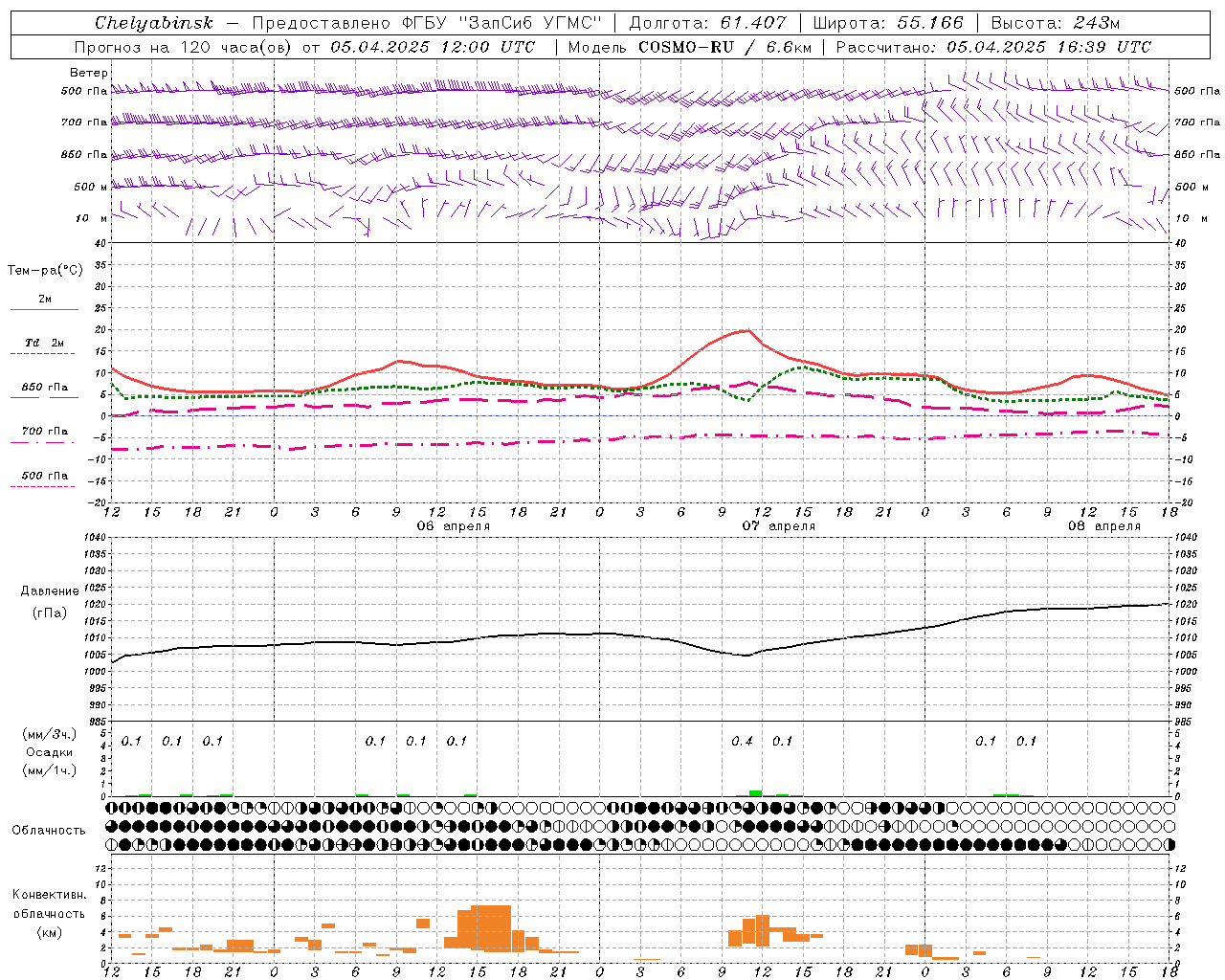Click the red '2м' legend line sample
Image resolution: width=1225 pixels, height=980 pixels.
tap(44, 309)
